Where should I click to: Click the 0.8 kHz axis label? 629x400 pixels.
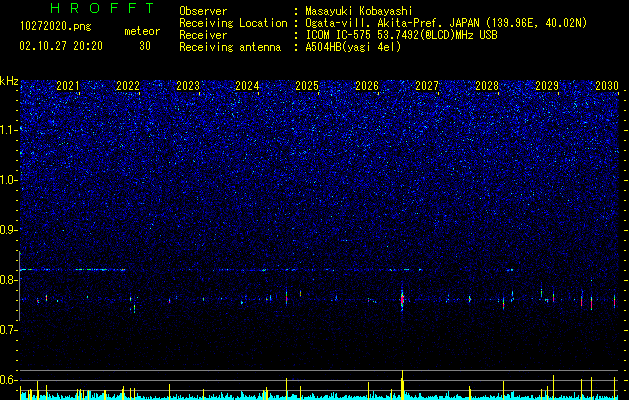pos(8,280)
